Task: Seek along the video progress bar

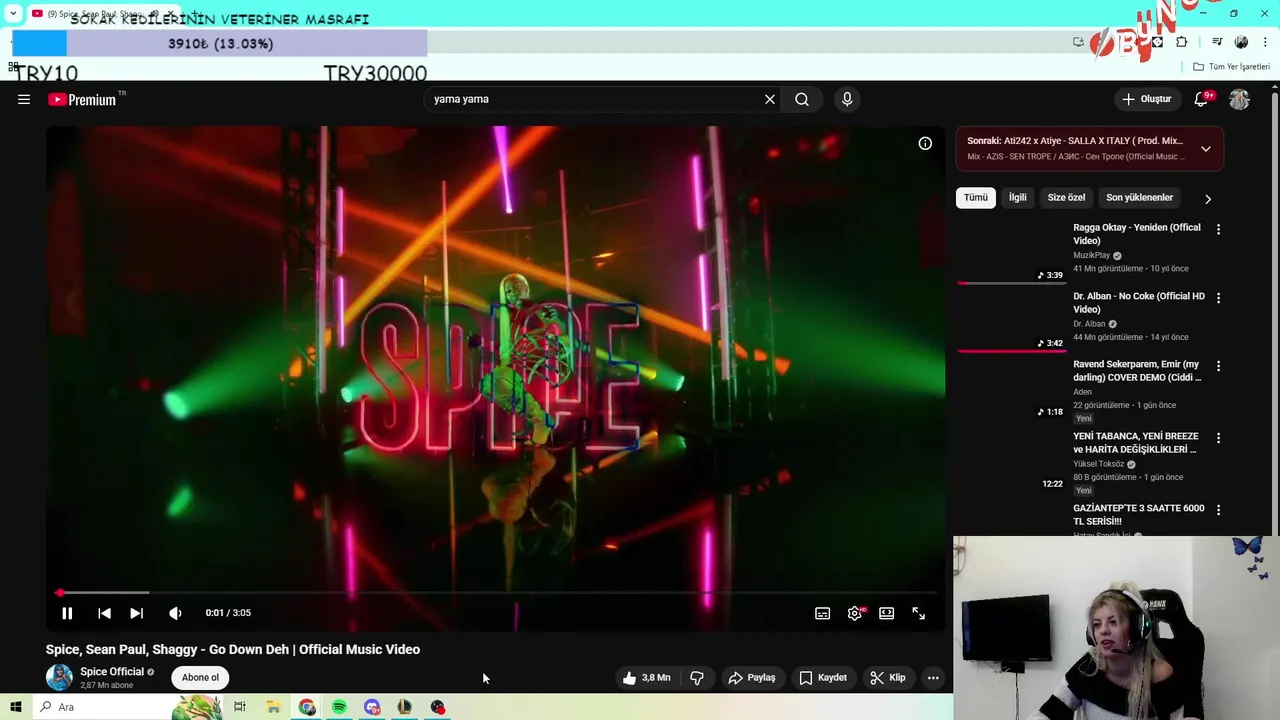Action: (495, 593)
